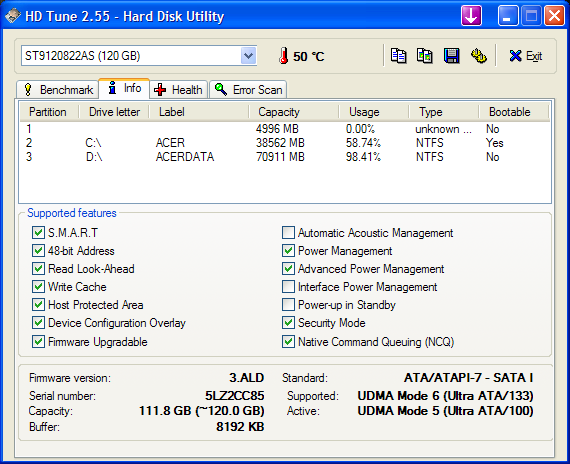Click ATA/ATAPI-7 - SATA I standard value
The width and height of the screenshot is (570, 464).
click(x=468, y=378)
